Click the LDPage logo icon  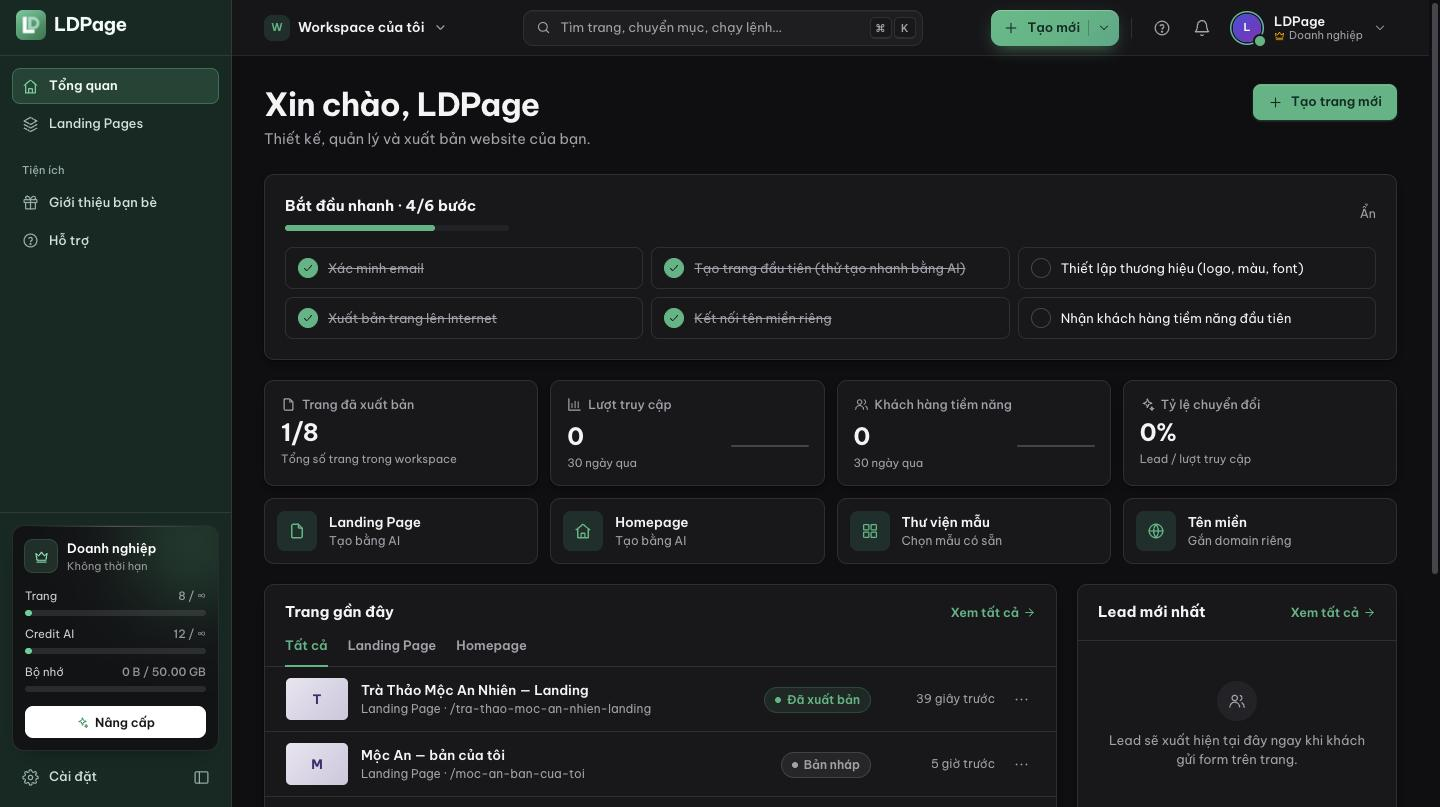click(31, 25)
